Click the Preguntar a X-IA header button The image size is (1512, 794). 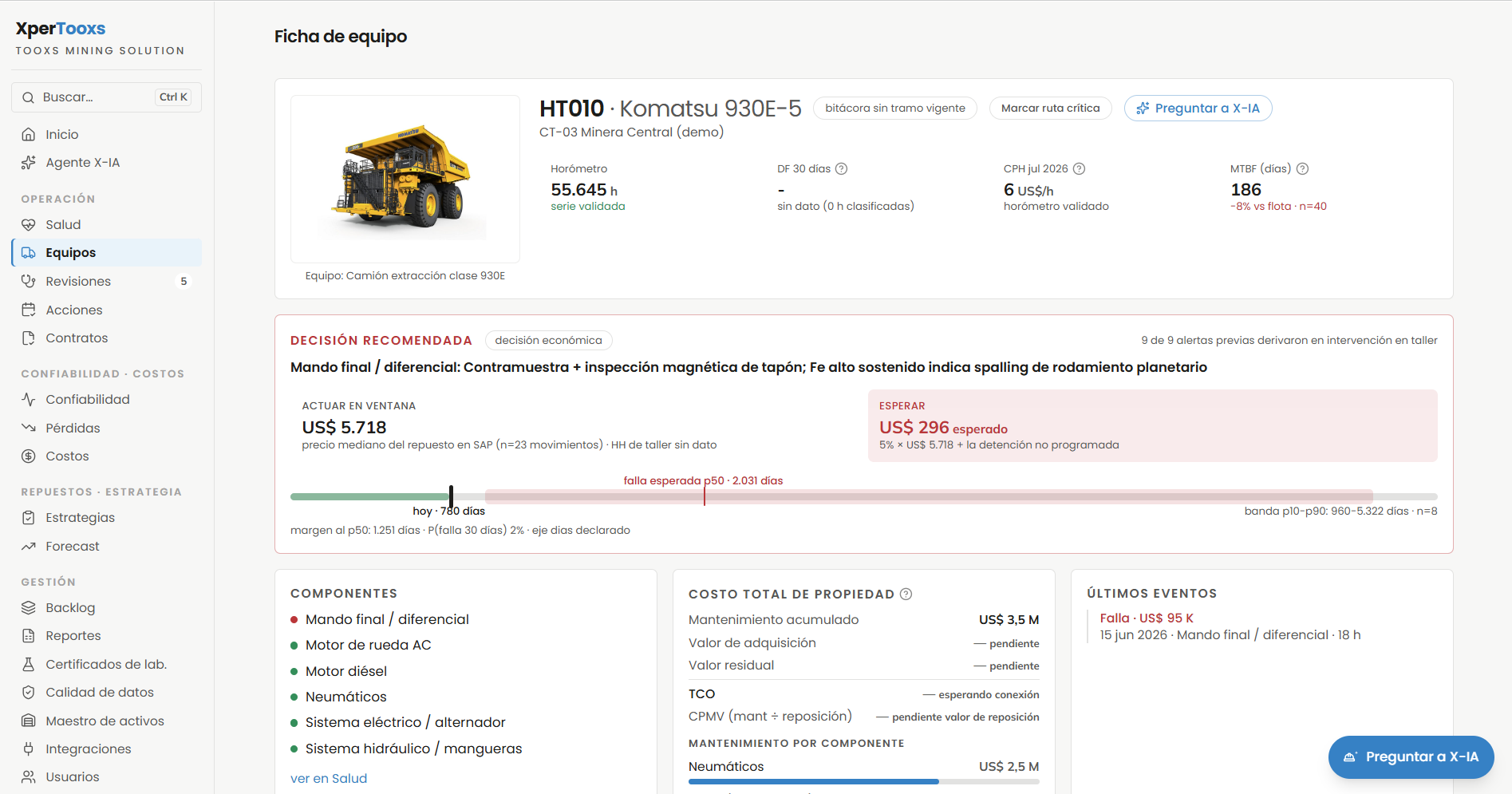[1198, 109]
